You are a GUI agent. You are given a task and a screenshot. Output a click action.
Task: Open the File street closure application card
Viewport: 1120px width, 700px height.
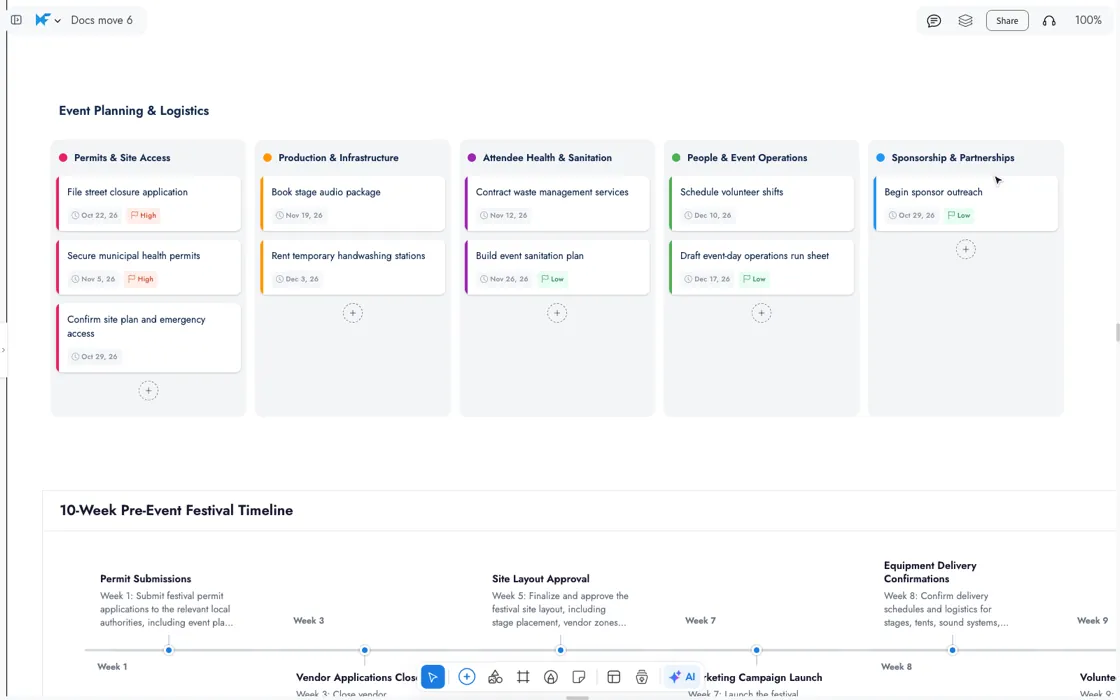[x=149, y=204]
